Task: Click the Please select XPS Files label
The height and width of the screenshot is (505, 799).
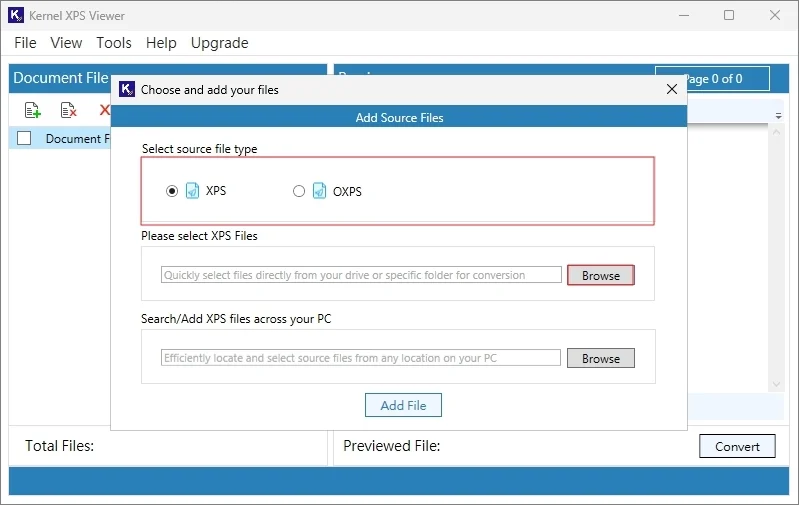Action: click(x=199, y=236)
